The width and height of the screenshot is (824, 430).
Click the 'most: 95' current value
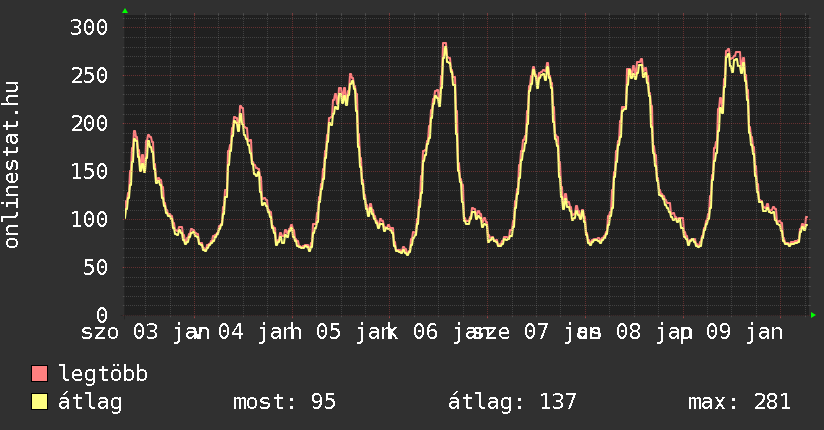(284, 403)
